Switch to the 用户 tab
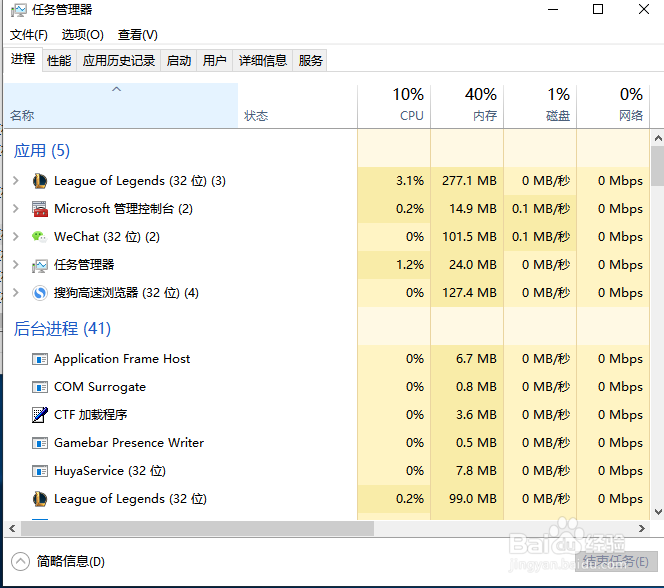Viewport: 664px width, 588px height. coord(214,61)
